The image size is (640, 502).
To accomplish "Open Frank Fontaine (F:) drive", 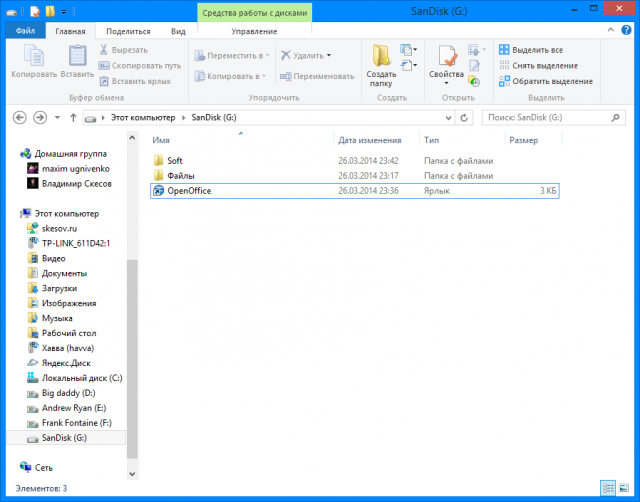I will pos(77,423).
